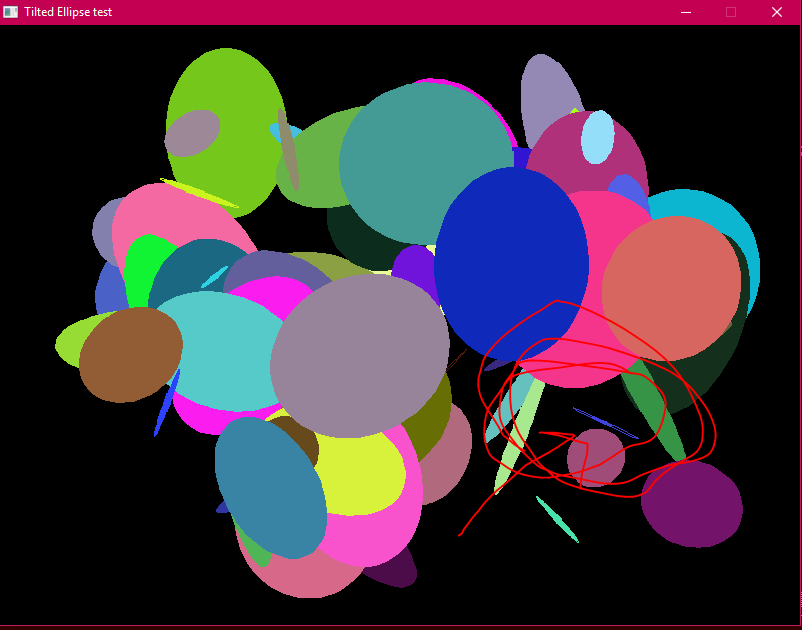This screenshot has width=802, height=630.
Task: Click the big gray-purple ellipse in center
Action: click(360, 355)
